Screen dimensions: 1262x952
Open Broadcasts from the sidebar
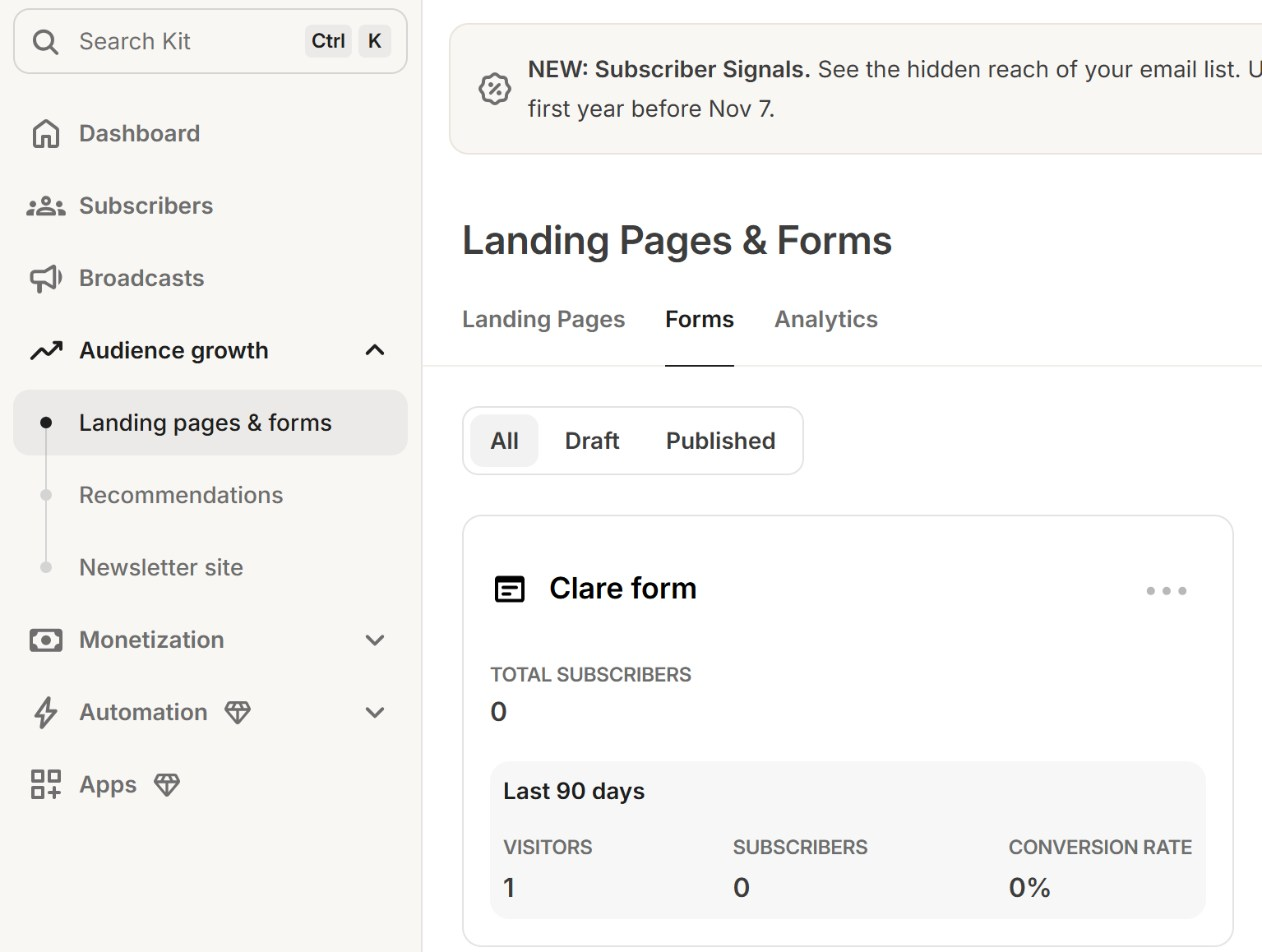pos(210,278)
